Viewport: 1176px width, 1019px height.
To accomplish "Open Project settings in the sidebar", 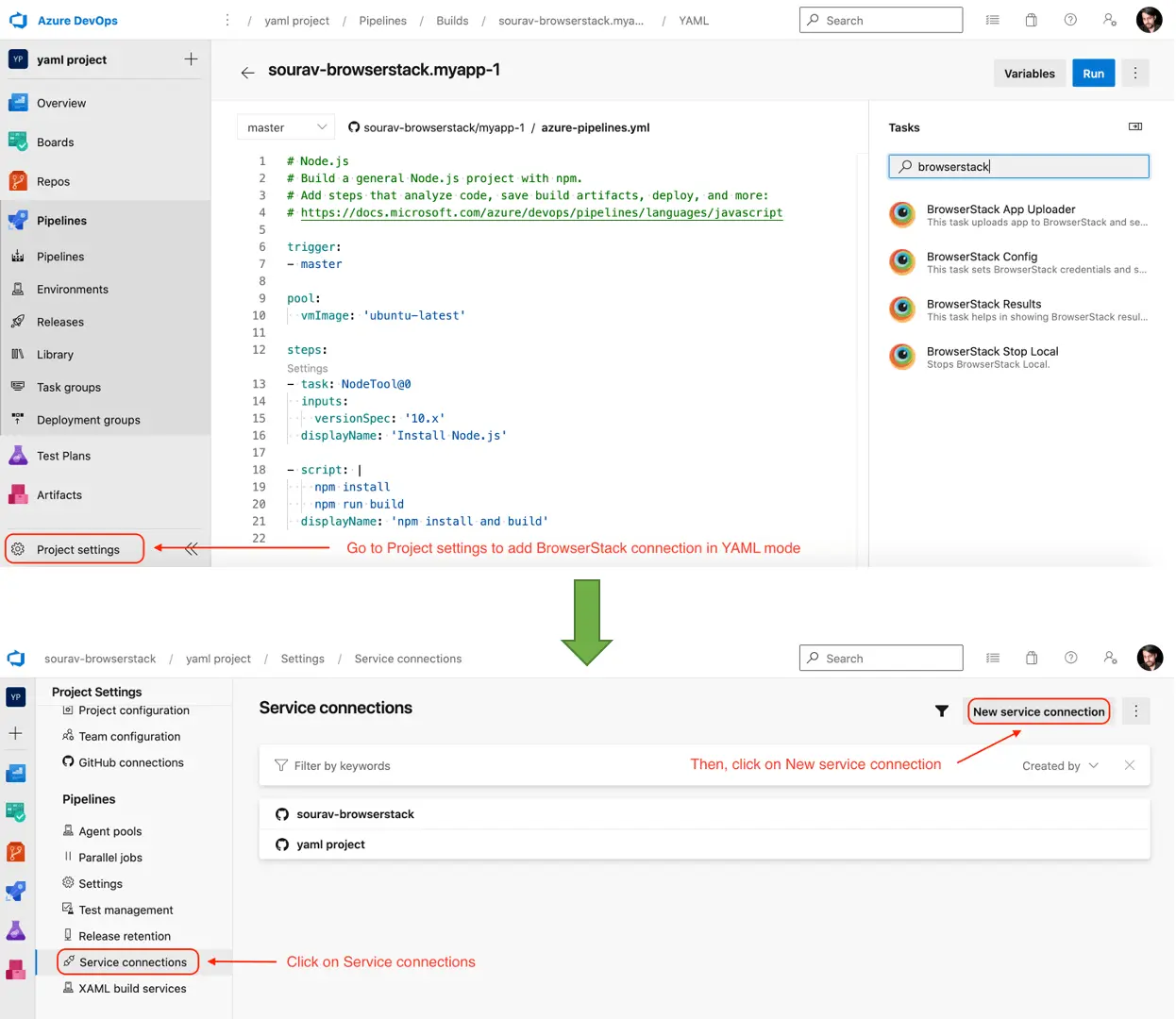I will click(76, 549).
